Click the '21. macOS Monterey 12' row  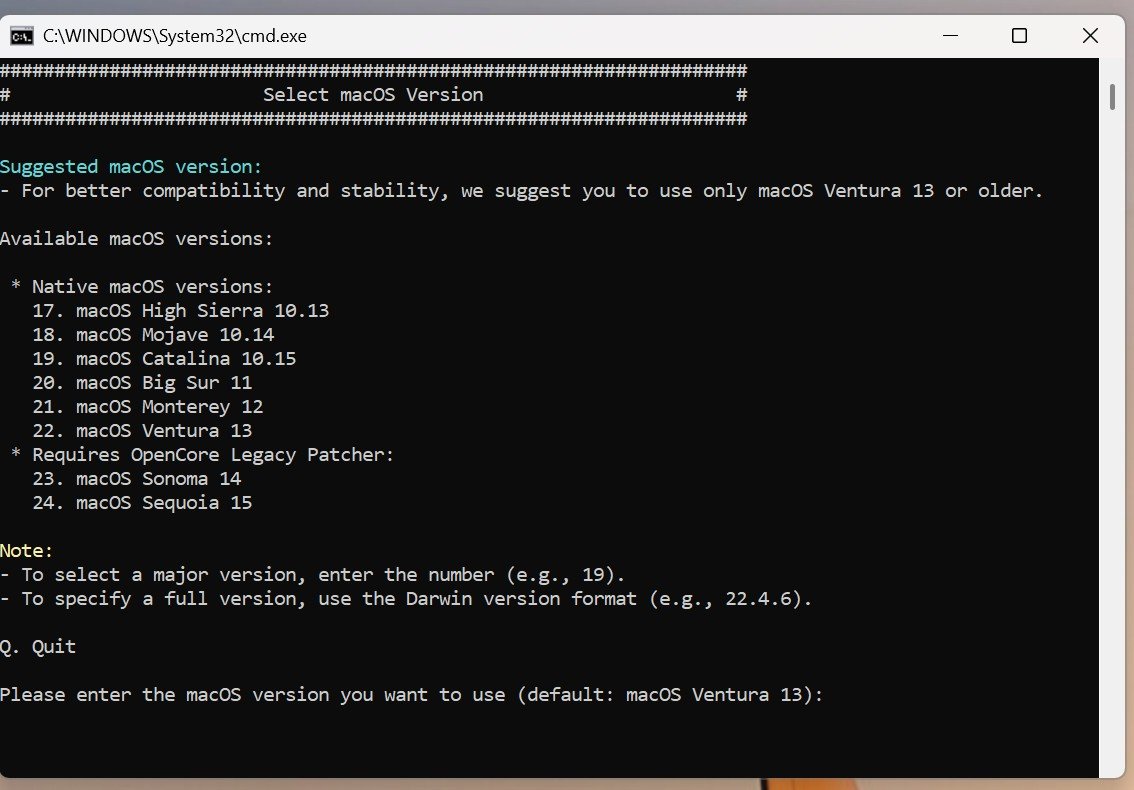coord(148,407)
